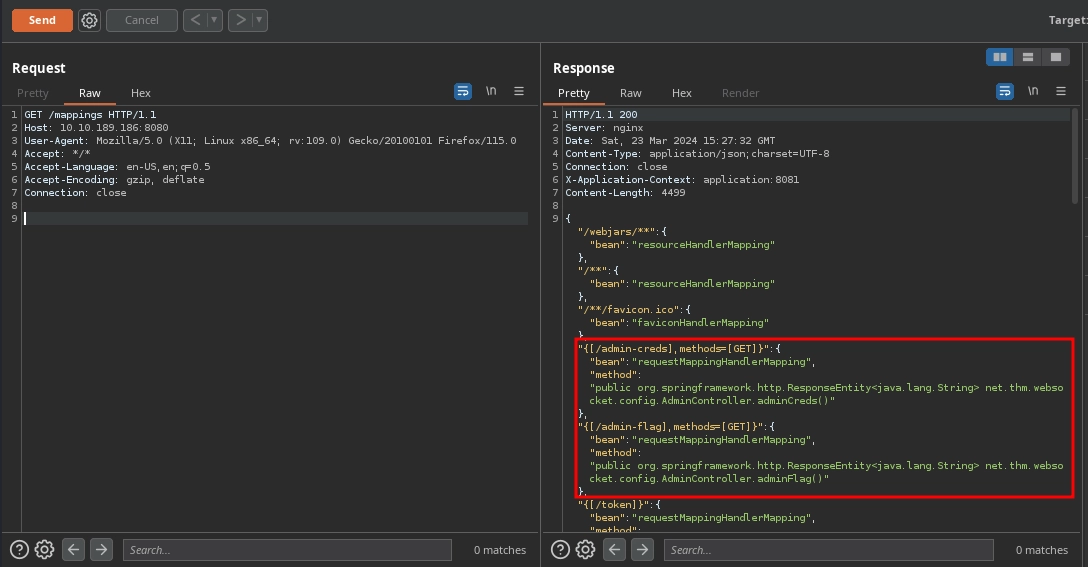This screenshot has width=1088, height=567.
Task: Select the top-bottom split layout icon
Action: (x=1027, y=57)
